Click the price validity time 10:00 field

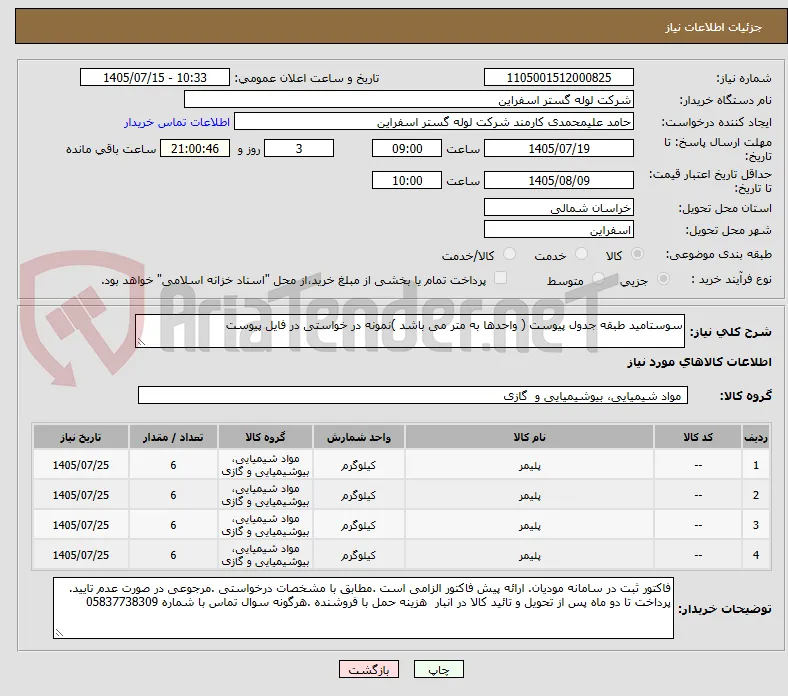coord(407,180)
